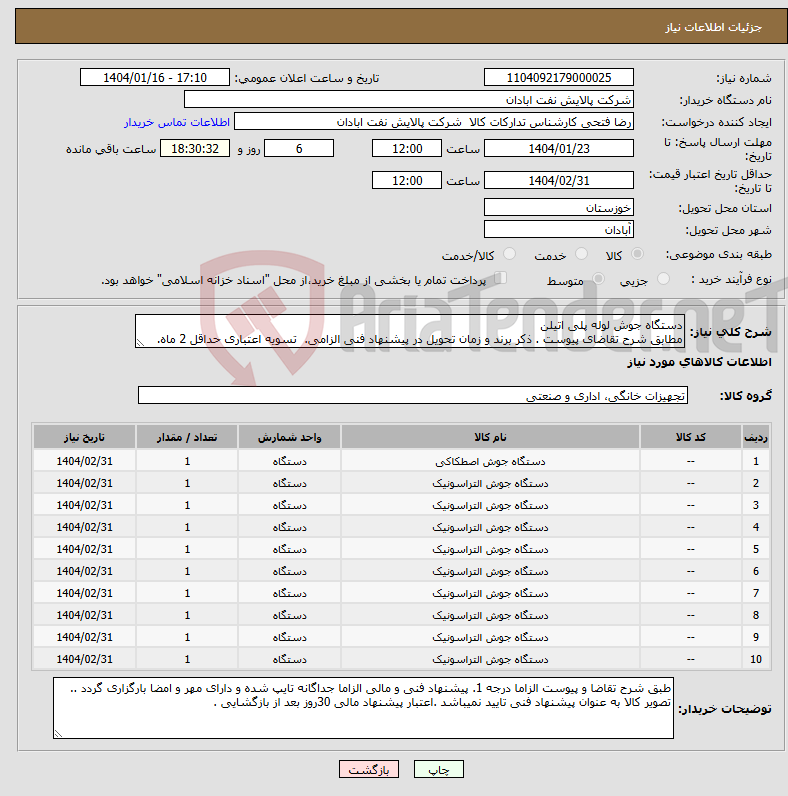This screenshot has width=788, height=796.
Task: Click the quantity 1 in row 9
Action: pyautogui.click(x=187, y=637)
